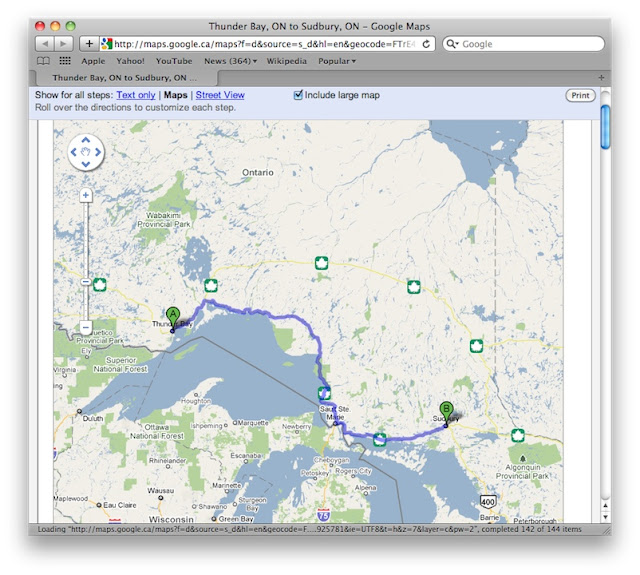Toggle the Include large map checkbox
Image resolution: width=640 pixels, height=575 pixels.
(x=298, y=95)
